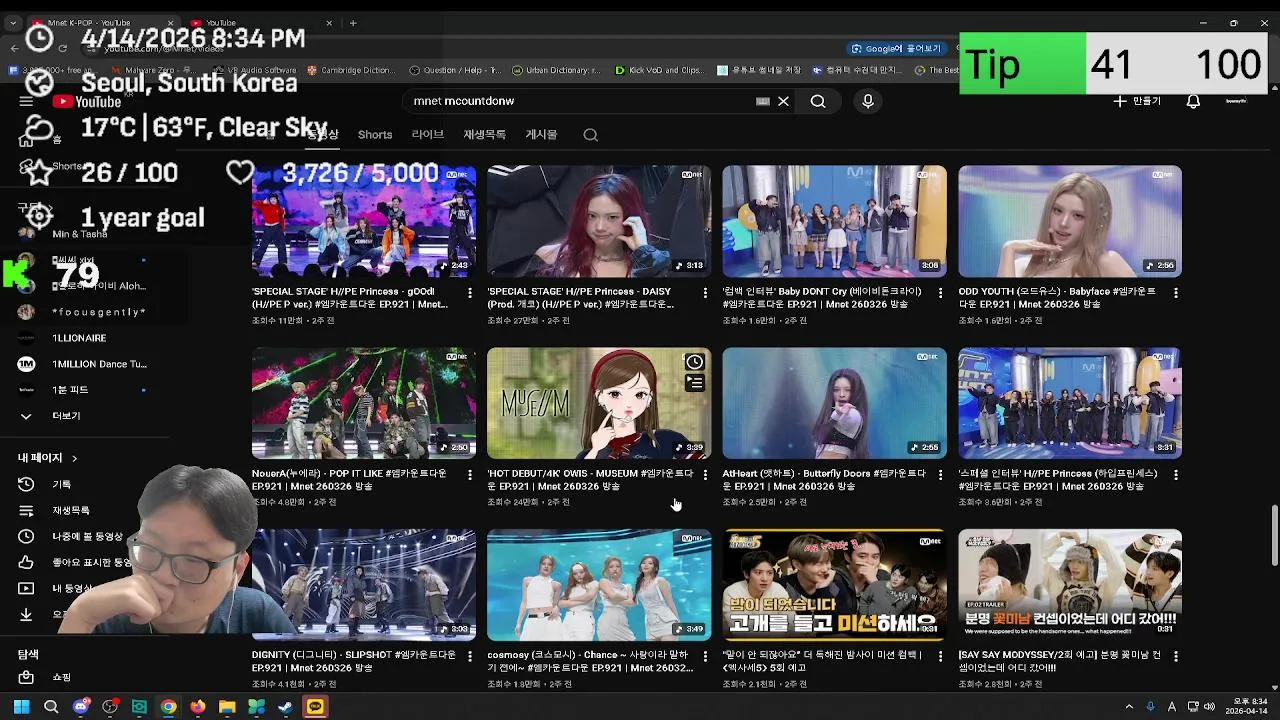Image resolution: width=1280 pixels, height=720 pixels.
Task: Play the AtHeart Butterfly Doors thumbnail
Action: tap(834, 403)
